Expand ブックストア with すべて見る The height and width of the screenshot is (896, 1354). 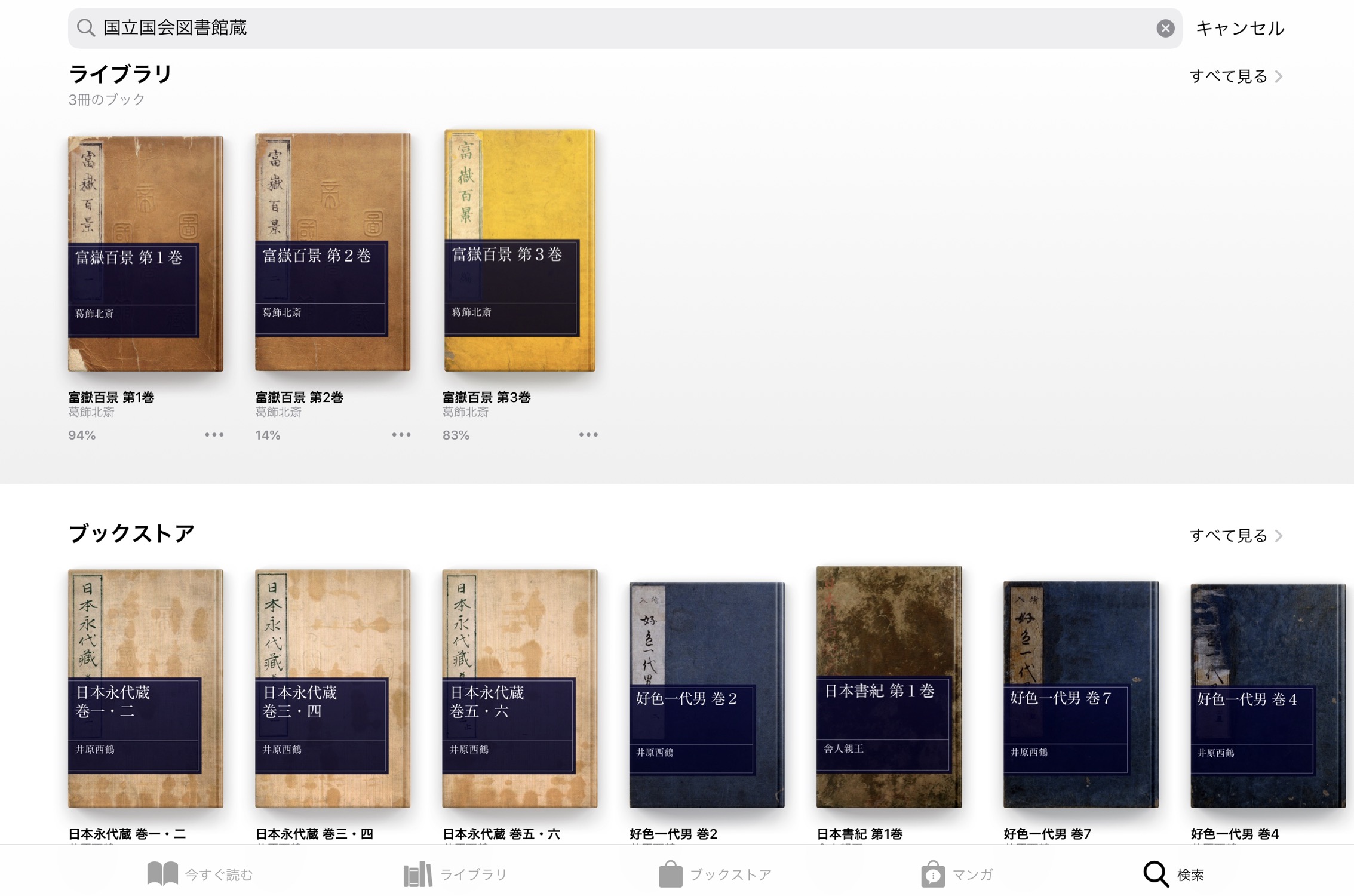tap(1236, 535)
